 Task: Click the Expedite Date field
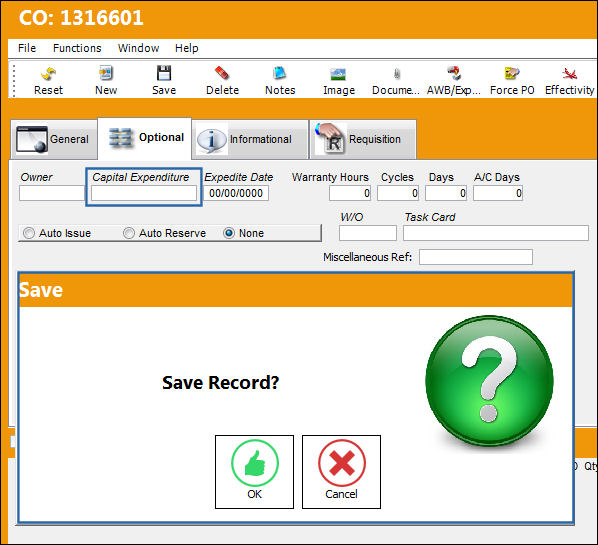(x=236, y=193)
